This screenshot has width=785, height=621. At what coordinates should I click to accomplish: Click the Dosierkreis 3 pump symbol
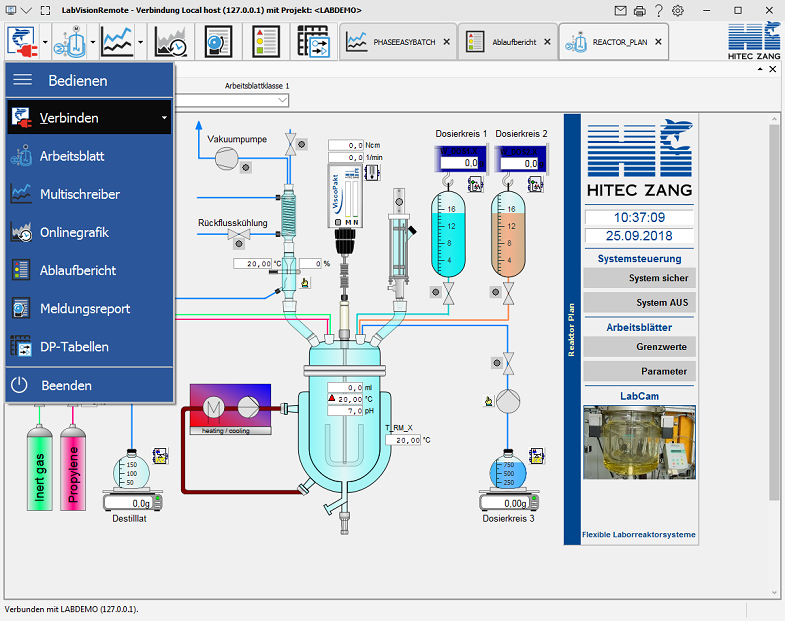(x=508, y=401)
